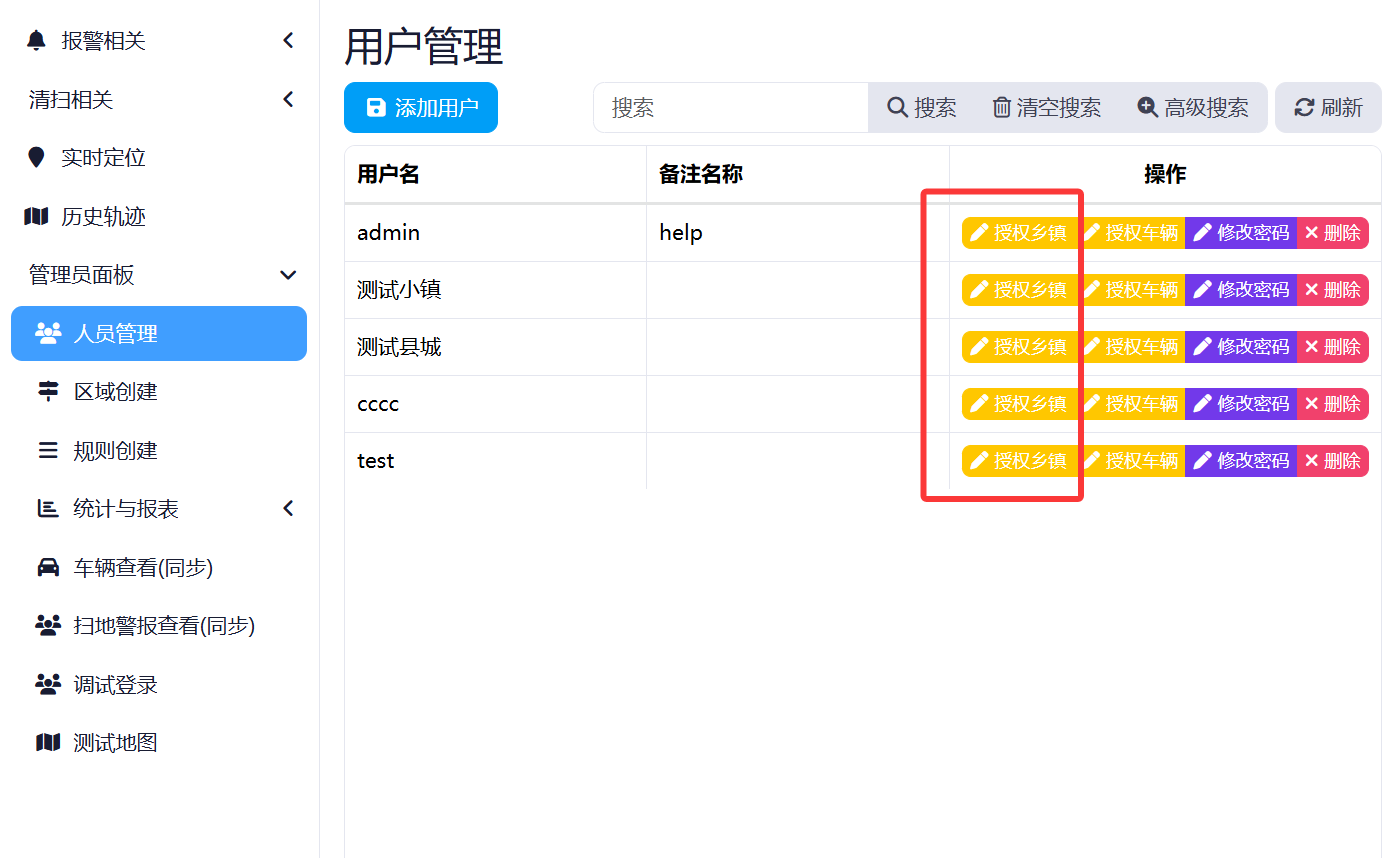
Task: Expand the 清扫相关 section arrow
Action: 288,100
